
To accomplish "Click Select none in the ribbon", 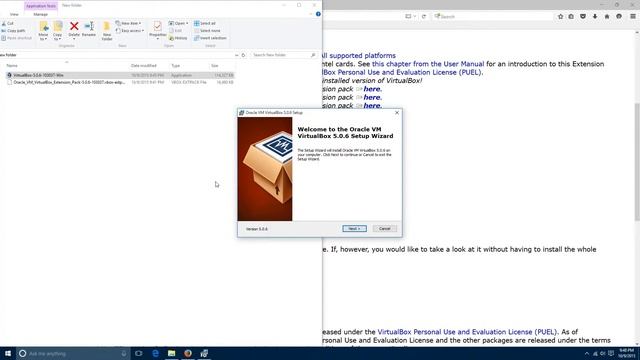I will (x=207, y=31).
